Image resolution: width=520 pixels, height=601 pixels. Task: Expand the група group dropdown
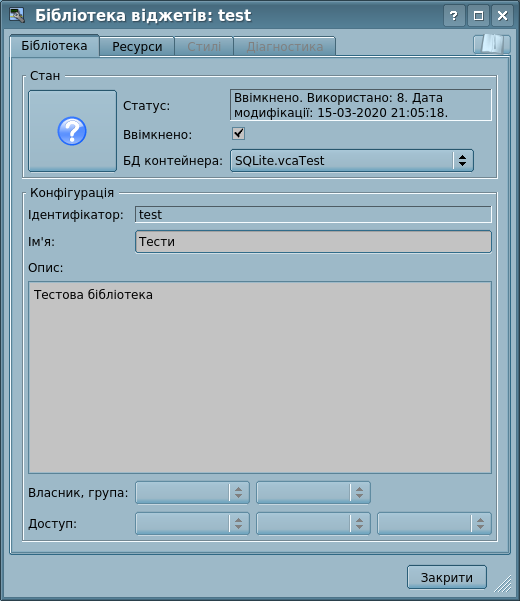tap(313, 493)
